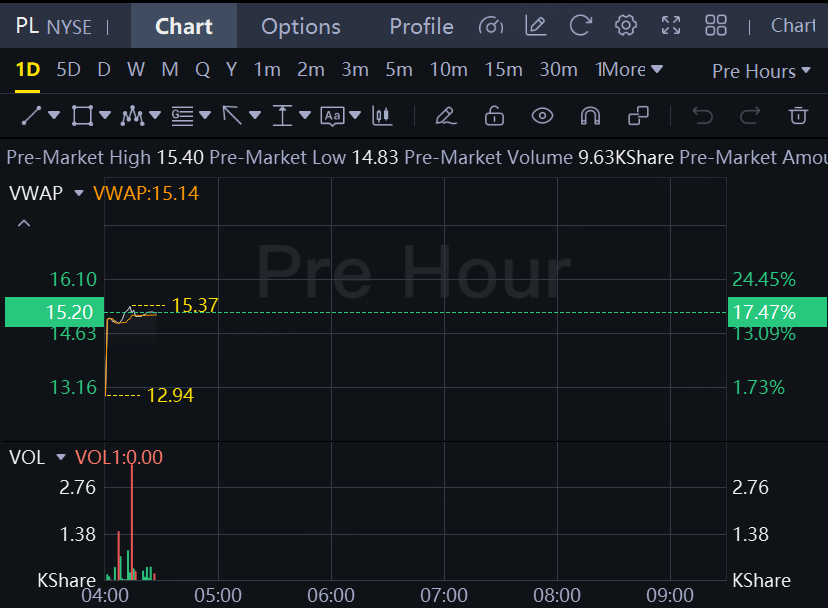Open the multi-chart grid layout icon

716,26
